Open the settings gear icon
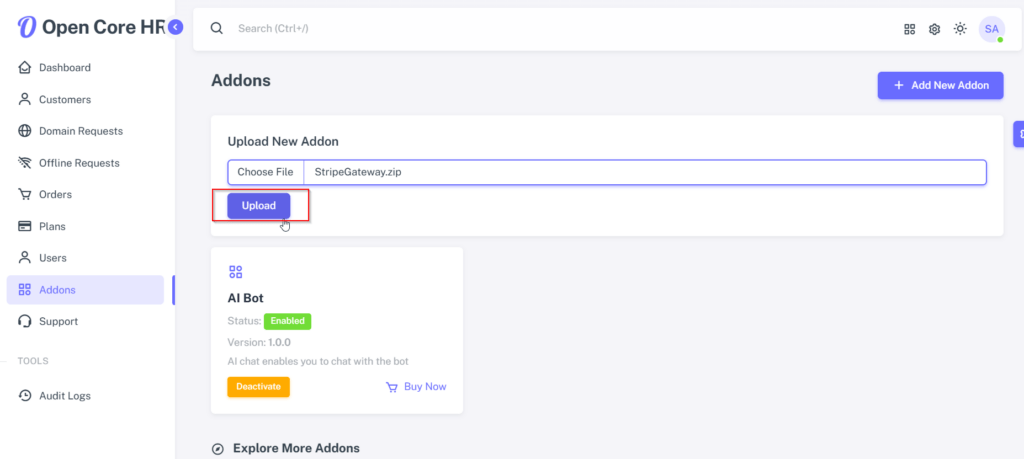 tap(935, 29)
